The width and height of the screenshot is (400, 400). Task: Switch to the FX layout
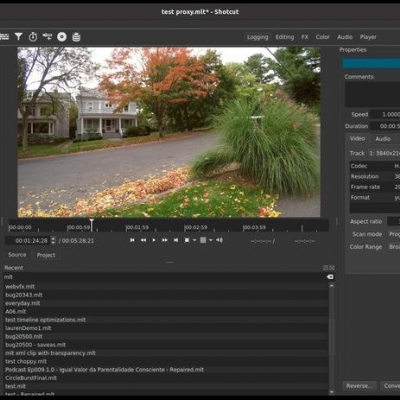[305, 37]
